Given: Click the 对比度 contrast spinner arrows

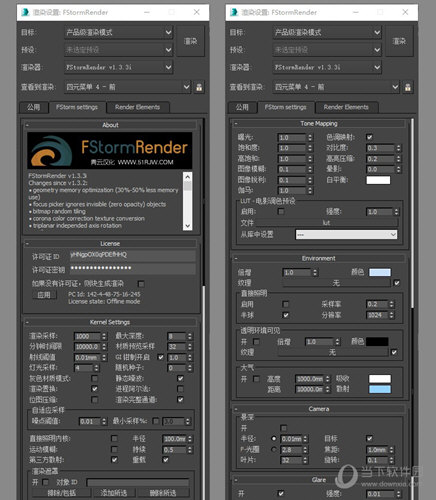Looking at the screenshot, I should coord(399,148).
